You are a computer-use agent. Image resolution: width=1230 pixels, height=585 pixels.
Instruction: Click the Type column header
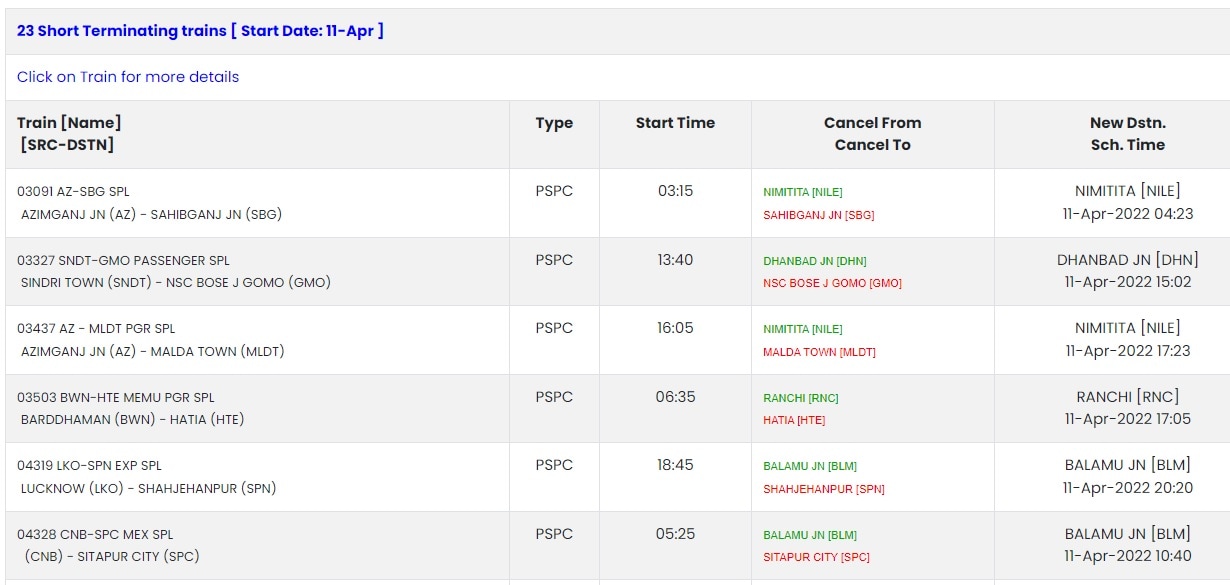click(554, 123)
